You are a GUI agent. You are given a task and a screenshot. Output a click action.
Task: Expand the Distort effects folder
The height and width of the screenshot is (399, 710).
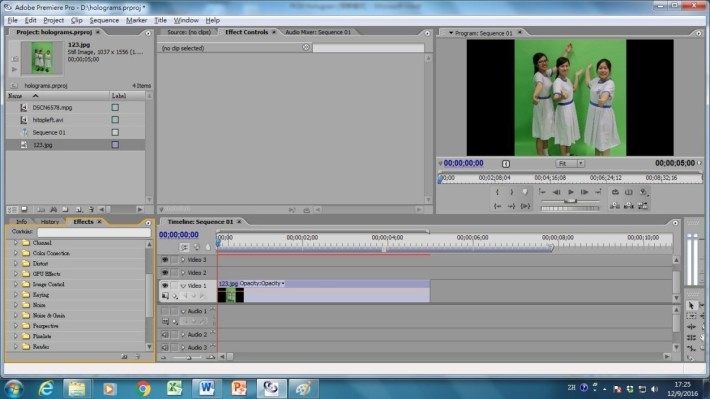[15, 264]
